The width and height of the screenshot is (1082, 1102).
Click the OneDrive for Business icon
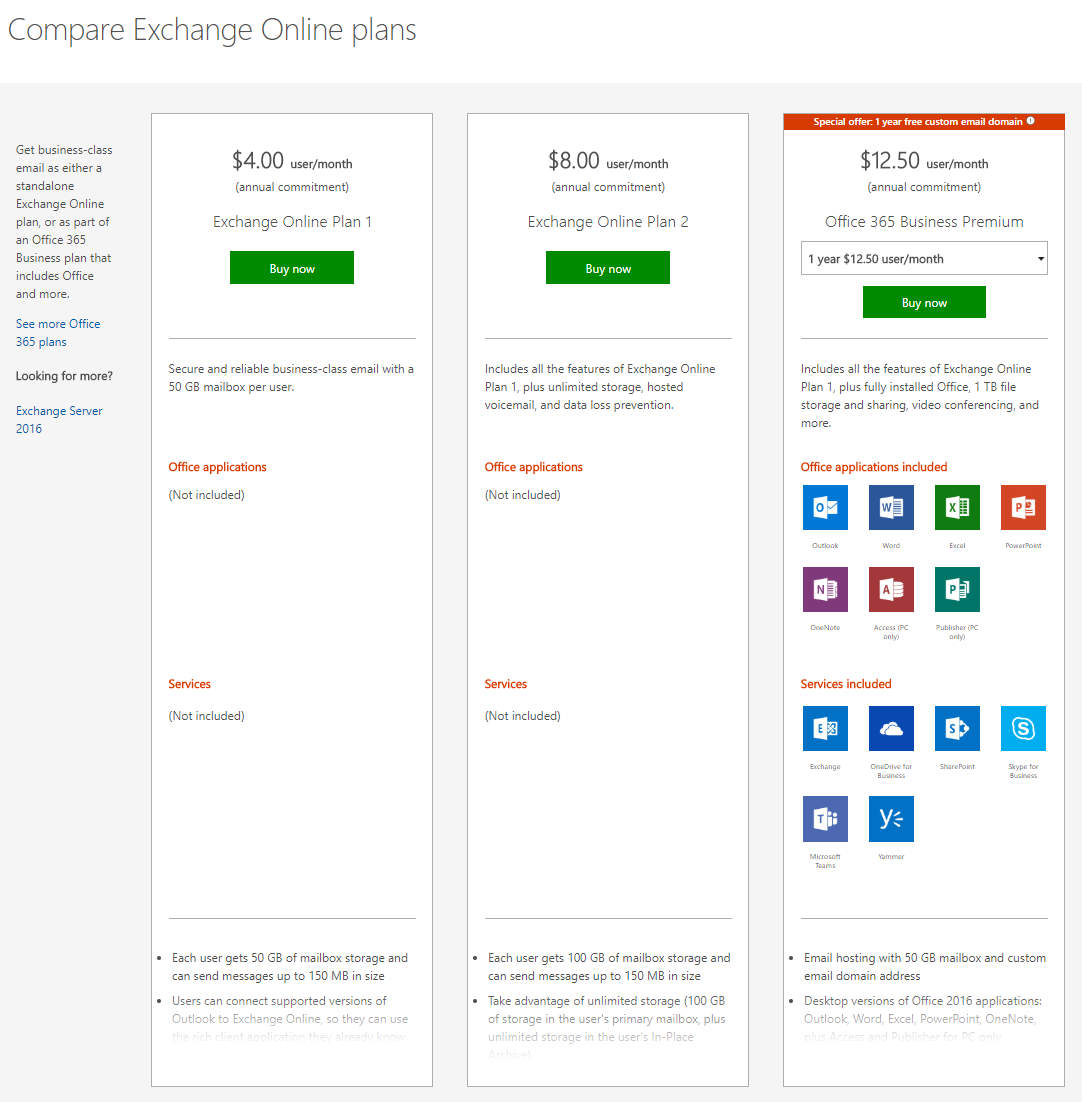[x=891, y=729]
